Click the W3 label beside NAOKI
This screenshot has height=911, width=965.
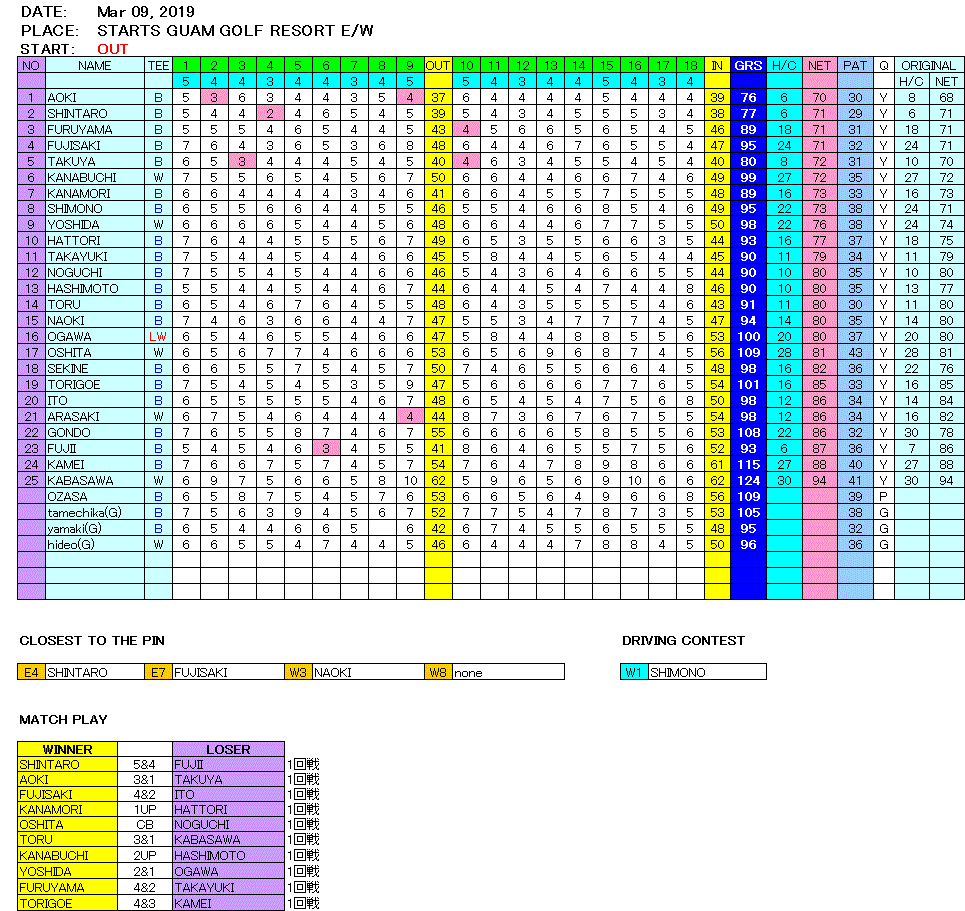[299, 673]
